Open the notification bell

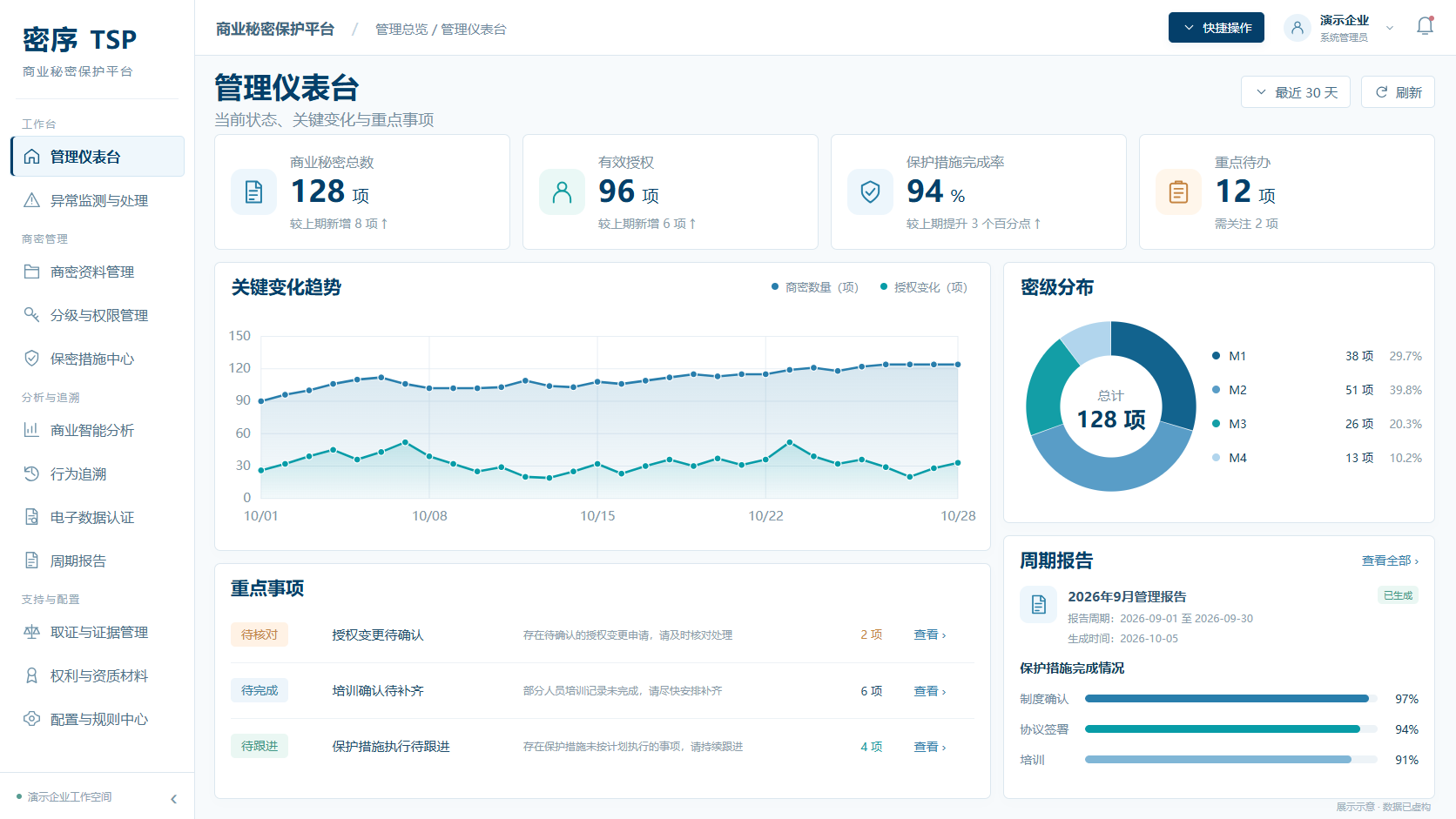(1425, 26)
